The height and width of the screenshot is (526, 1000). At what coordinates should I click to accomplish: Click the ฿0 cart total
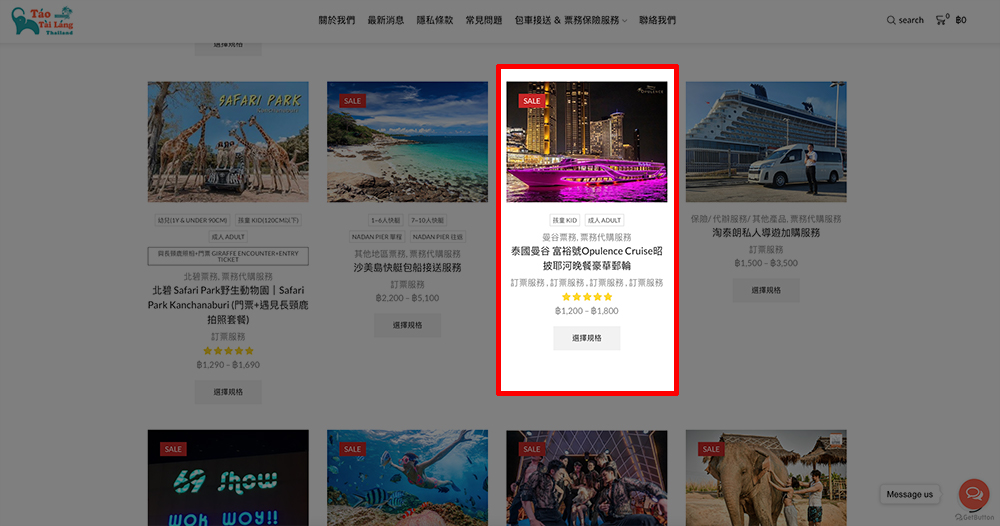(x=960, y=20)
